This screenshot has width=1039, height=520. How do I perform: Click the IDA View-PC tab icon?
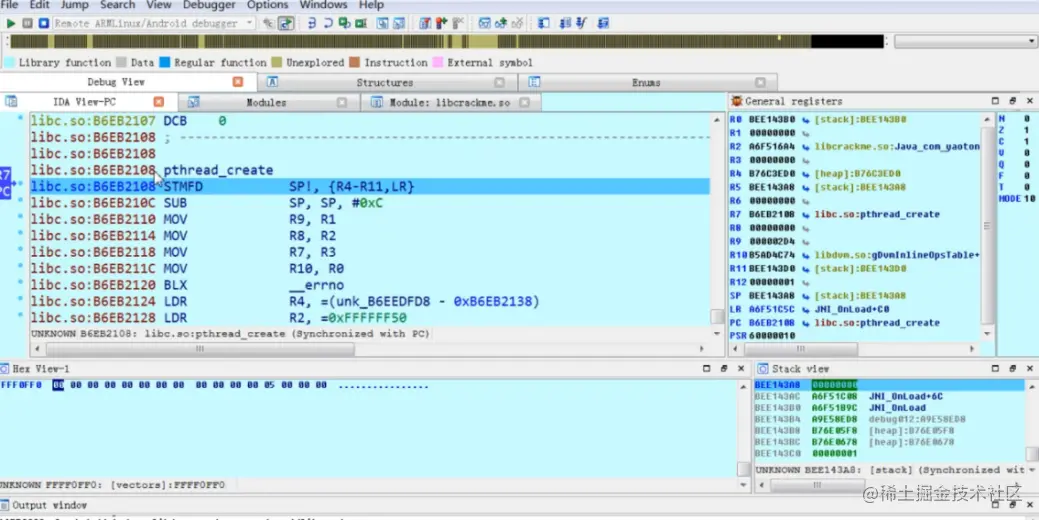point(11,102)
